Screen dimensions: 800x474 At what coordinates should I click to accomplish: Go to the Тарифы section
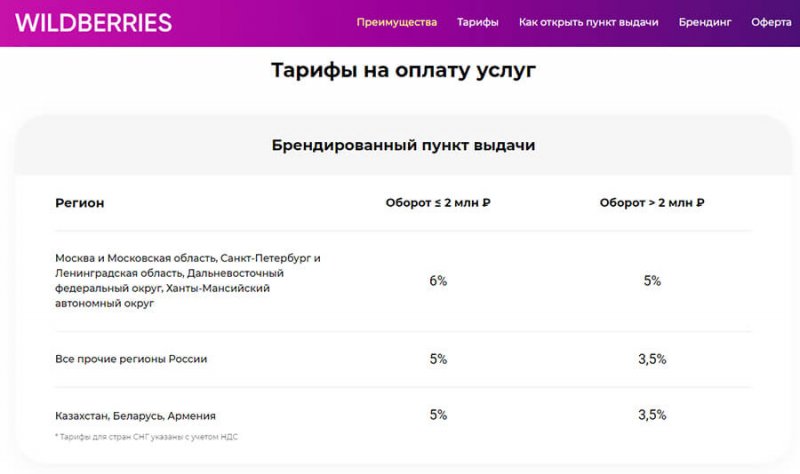[477, 22]
